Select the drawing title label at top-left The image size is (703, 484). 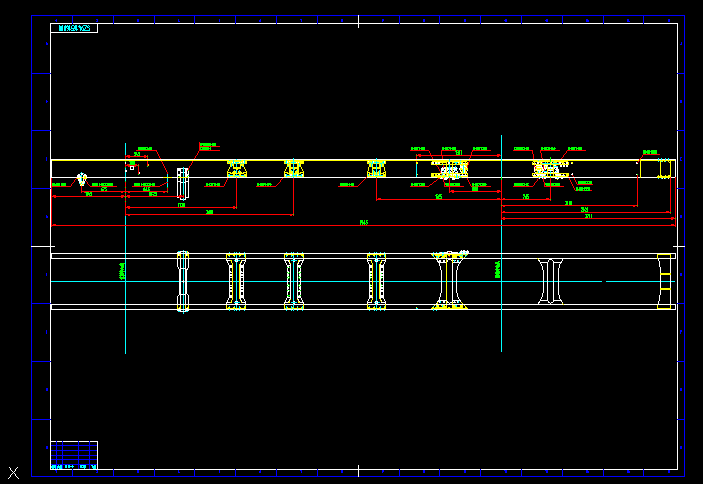(x=74, y=29)
